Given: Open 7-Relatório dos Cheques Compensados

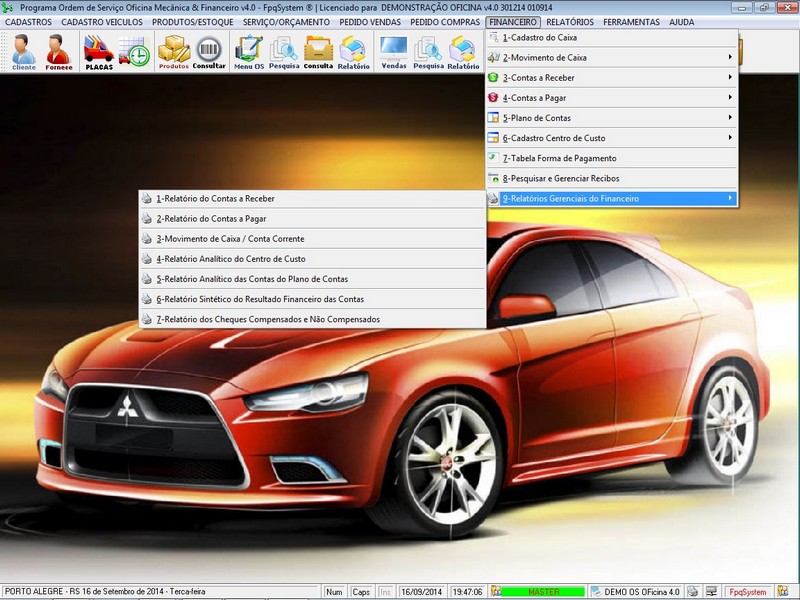Looking at the screenshot, I should point(312,319).
